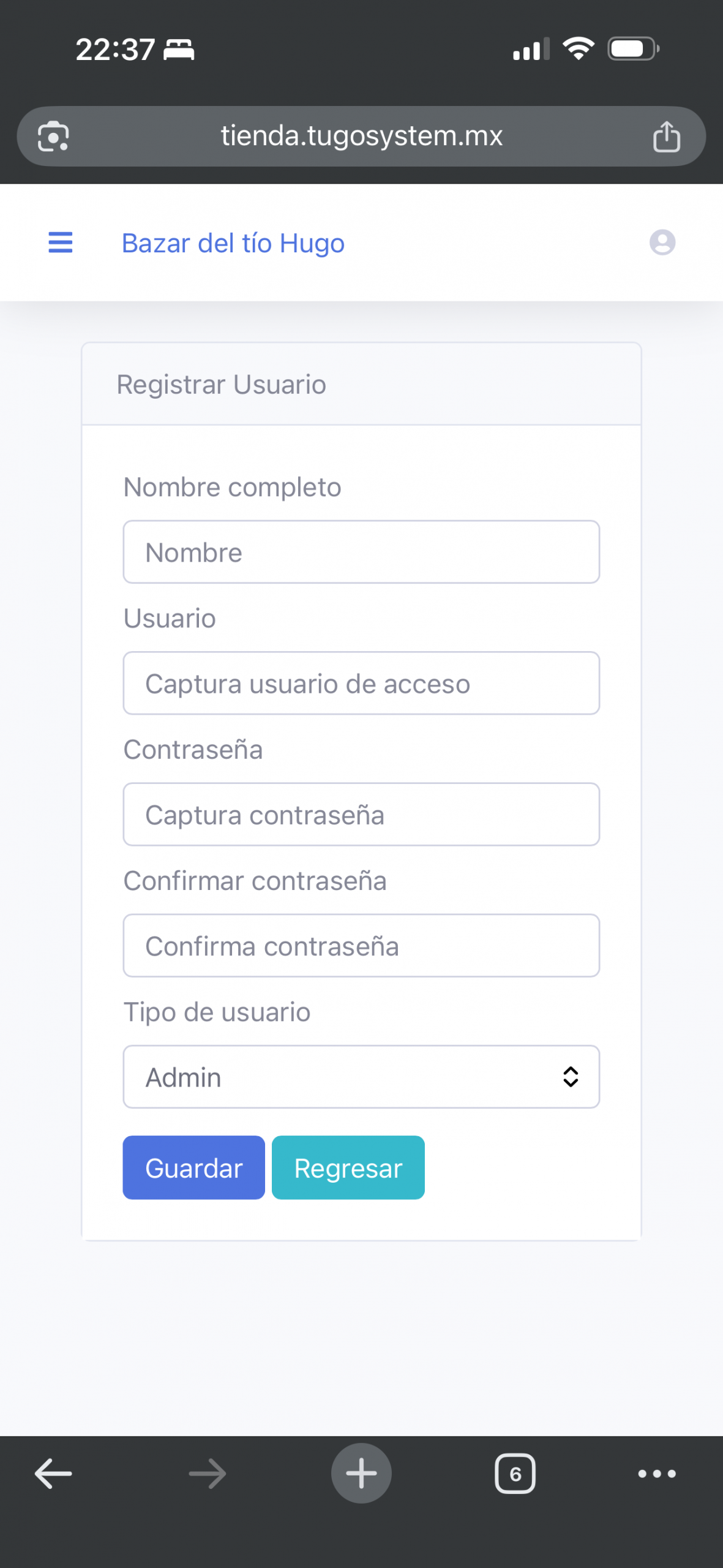Viewport: 723px width, 1568px height.
Task: Open the Bazar del tío Hugo link
Action: (x=233, y=243)
